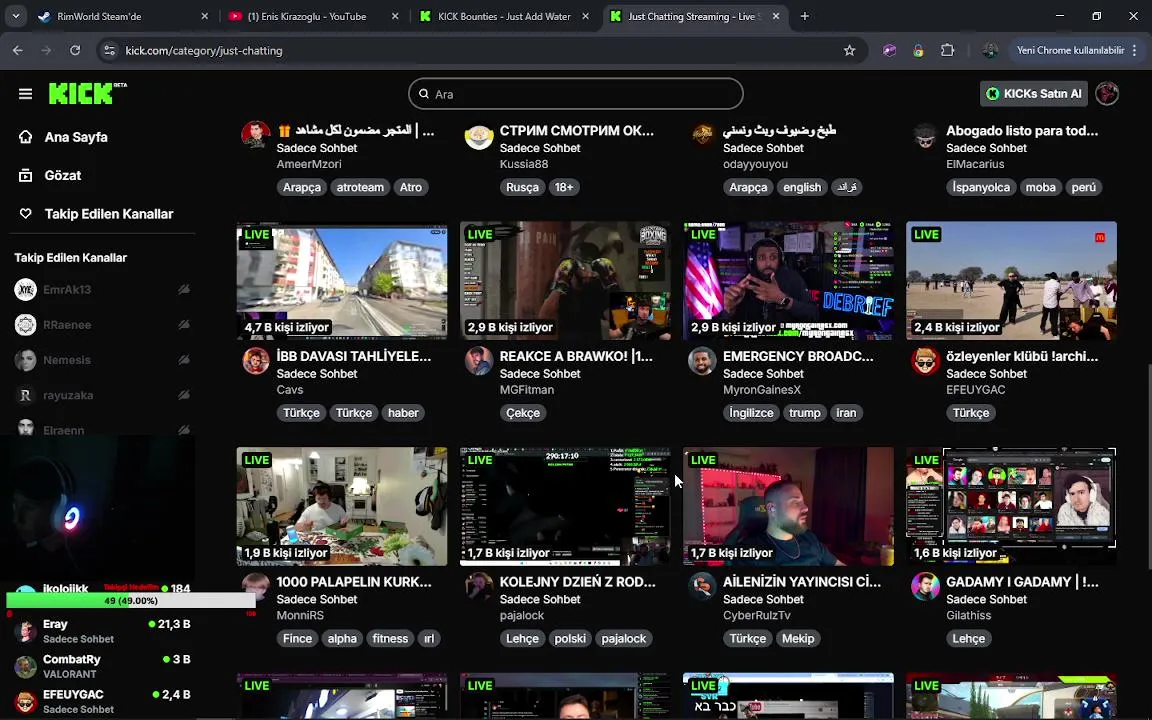Click the MonniRS channel avatar
The width and height of the screenshot is (1152, 720).
point(256,586)
